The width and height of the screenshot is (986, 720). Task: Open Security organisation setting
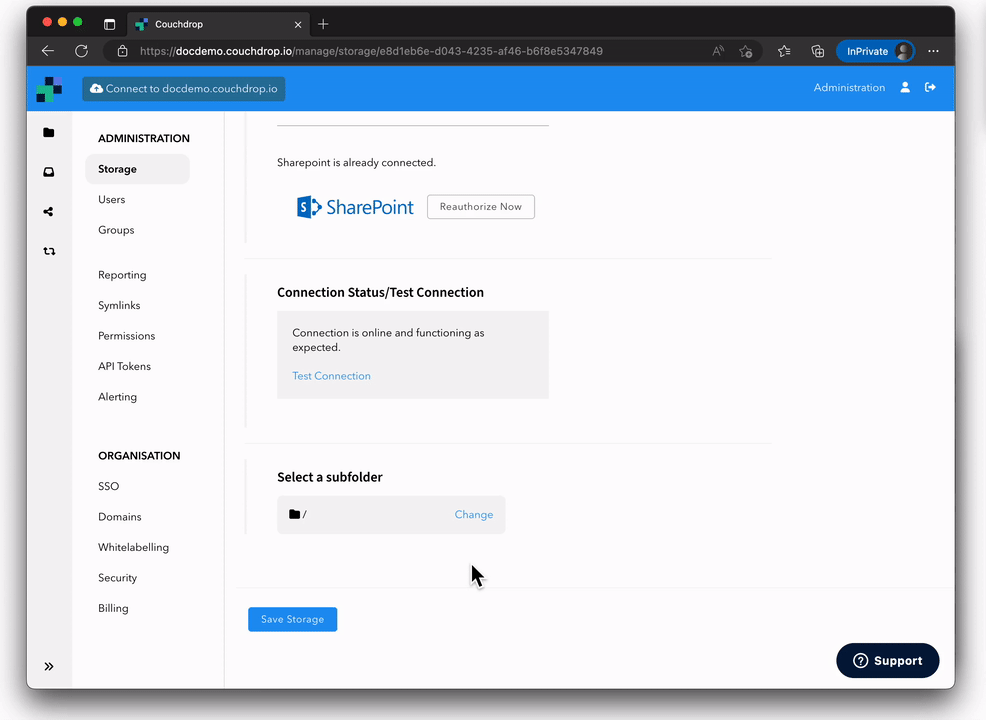point(118,578)
